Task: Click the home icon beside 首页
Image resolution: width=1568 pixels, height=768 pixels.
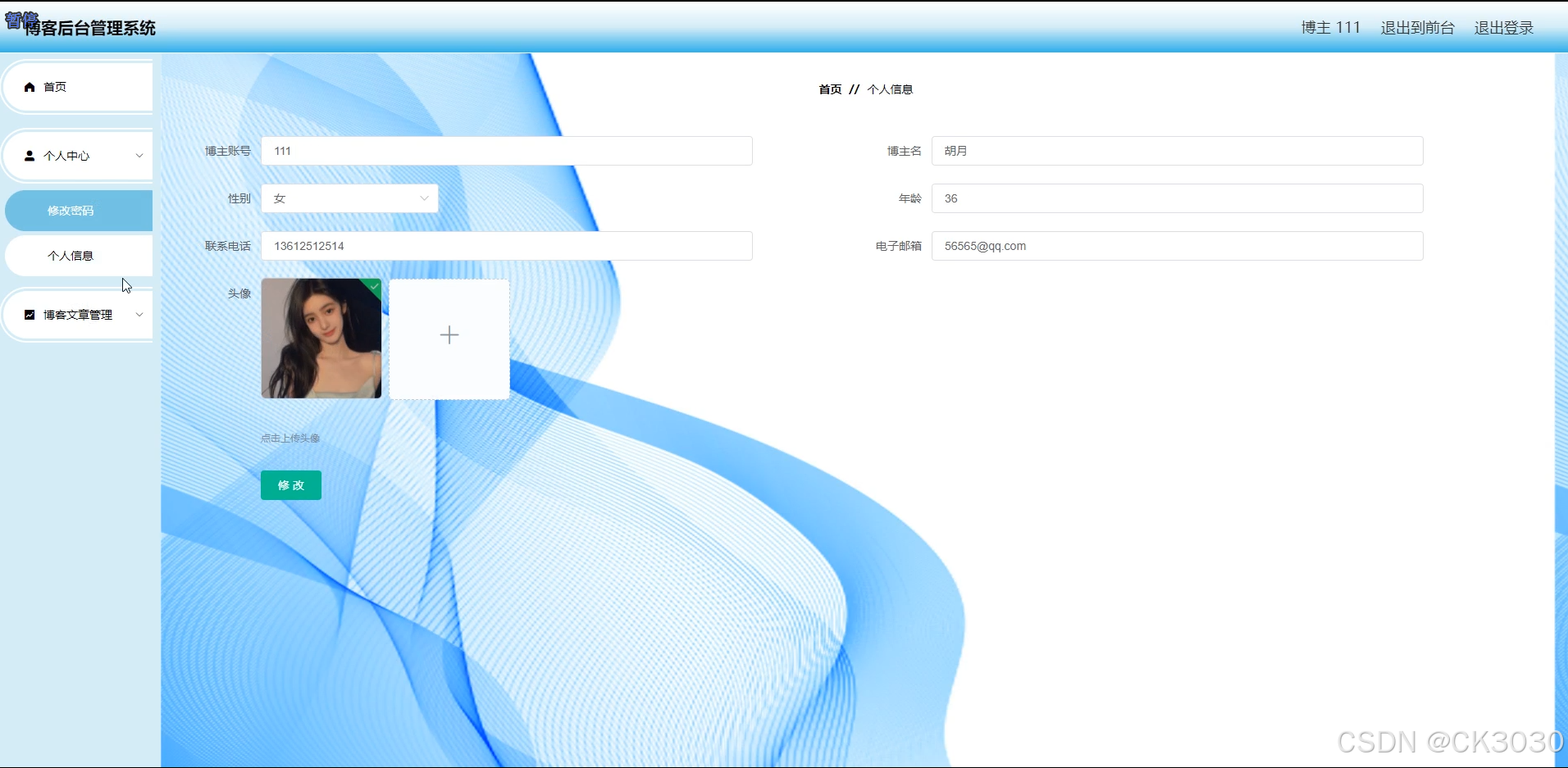Action: click(30, 86)
